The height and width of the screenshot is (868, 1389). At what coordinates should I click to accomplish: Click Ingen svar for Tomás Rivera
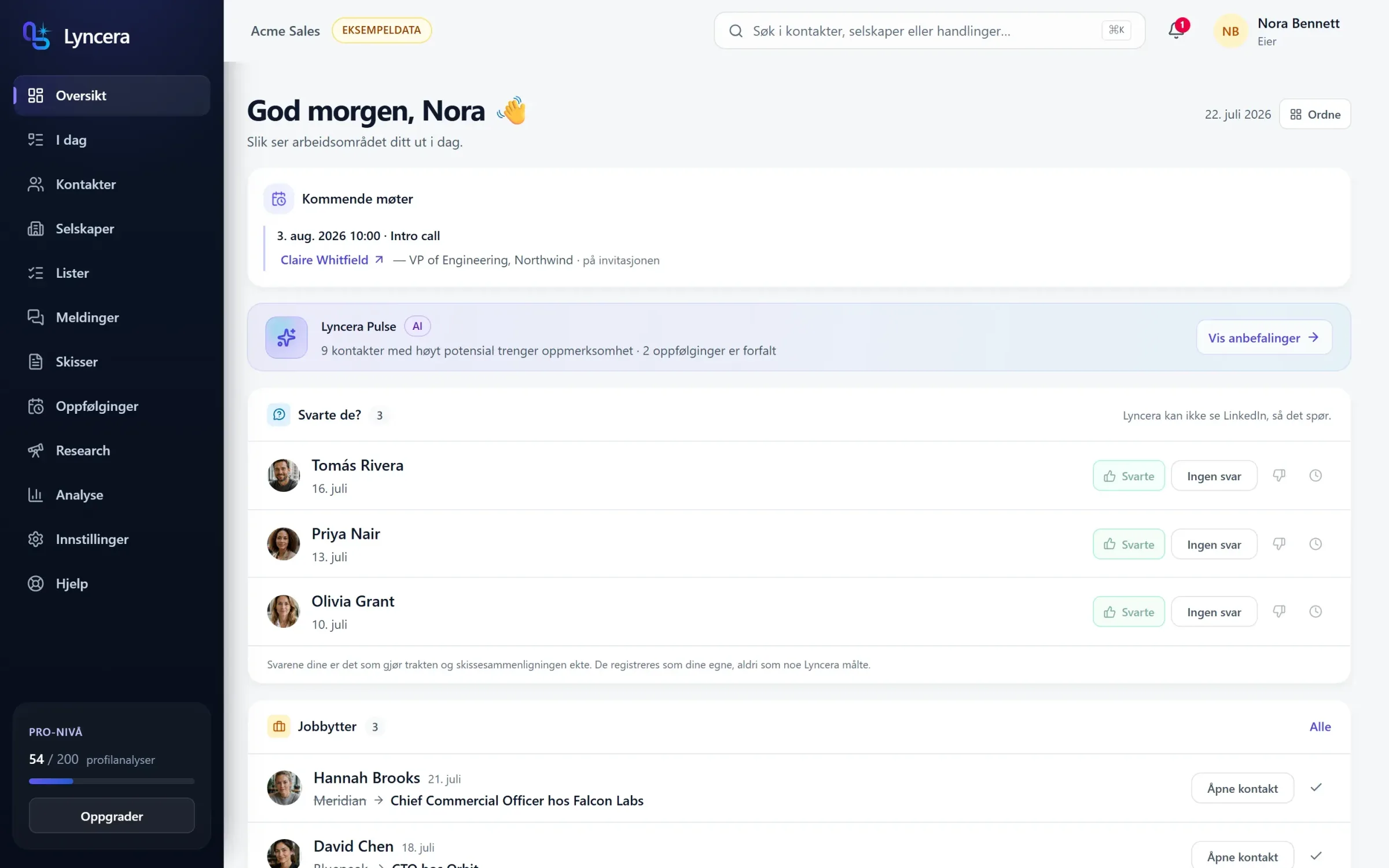[x=1214, y=476]
